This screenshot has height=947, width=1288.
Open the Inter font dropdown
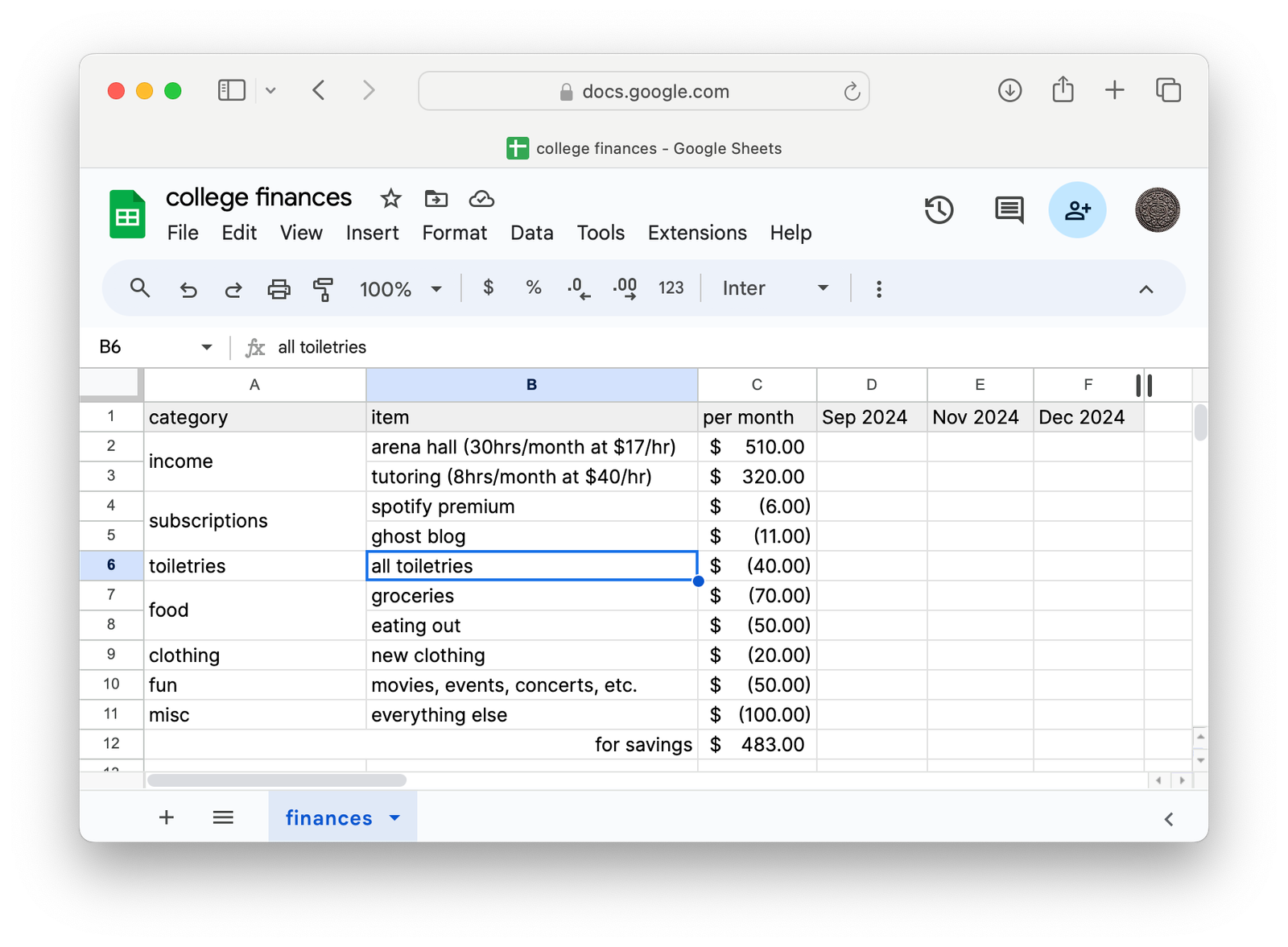(x=775, y=288)
